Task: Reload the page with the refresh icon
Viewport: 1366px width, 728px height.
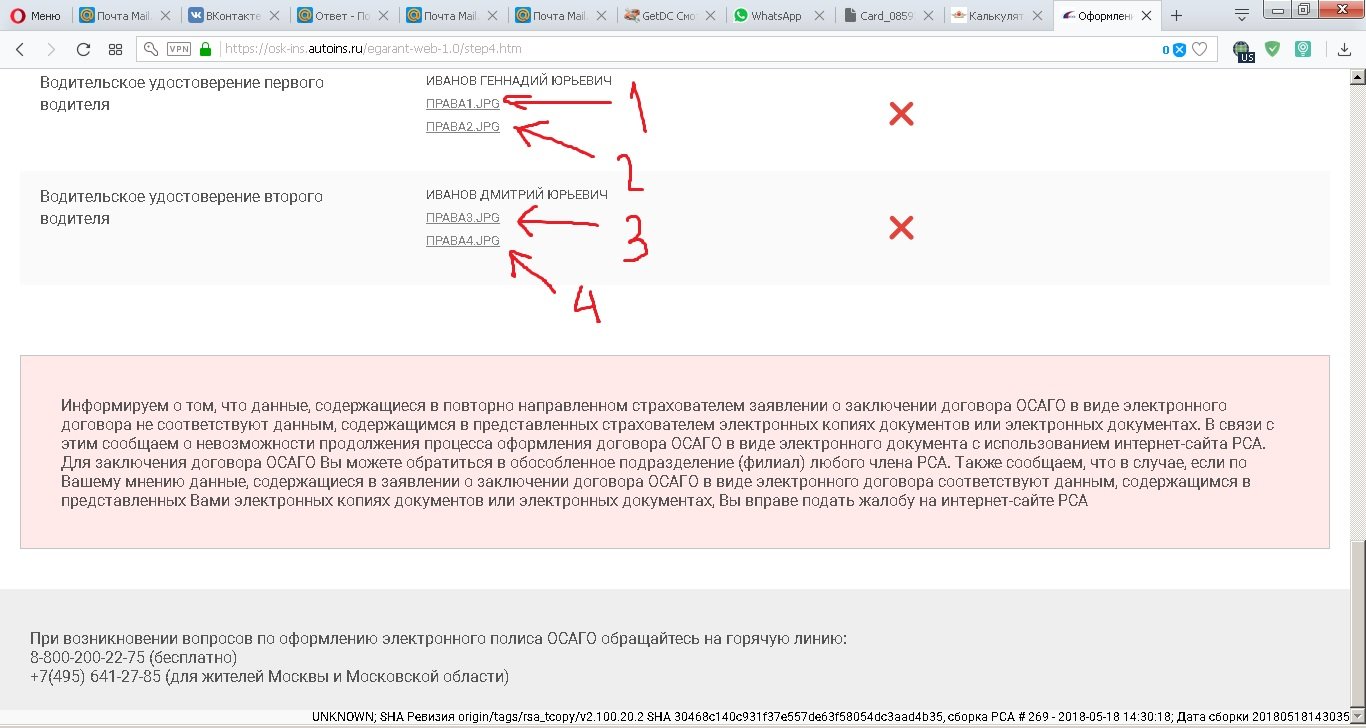Action: pos(83,49)
